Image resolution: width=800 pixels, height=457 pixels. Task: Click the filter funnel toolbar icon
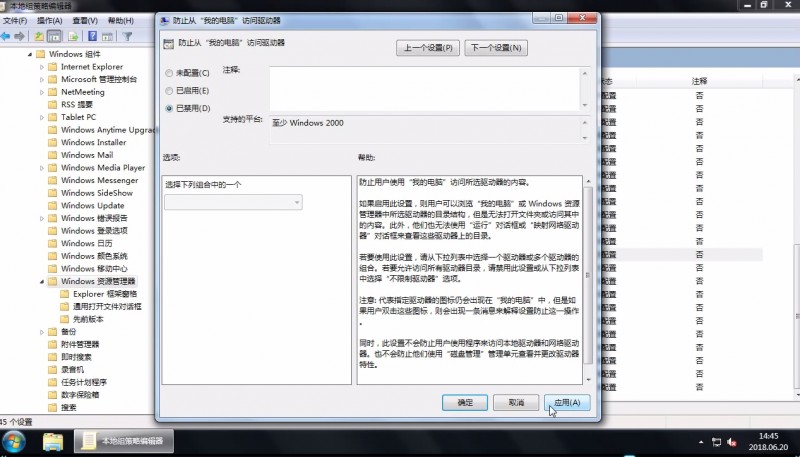(x=127, y=36)
